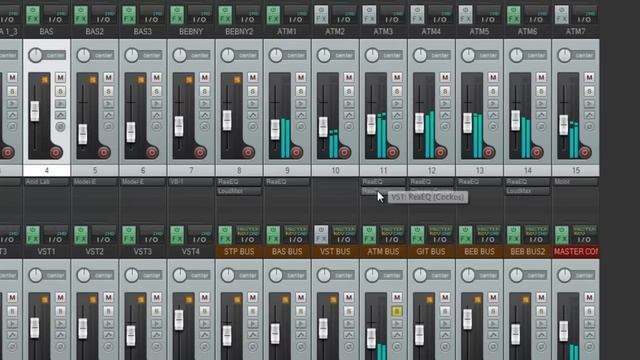Click the phase invert button on ATM6
The image size is (640, 360).
pyautogui.click(x=541, y=127)
